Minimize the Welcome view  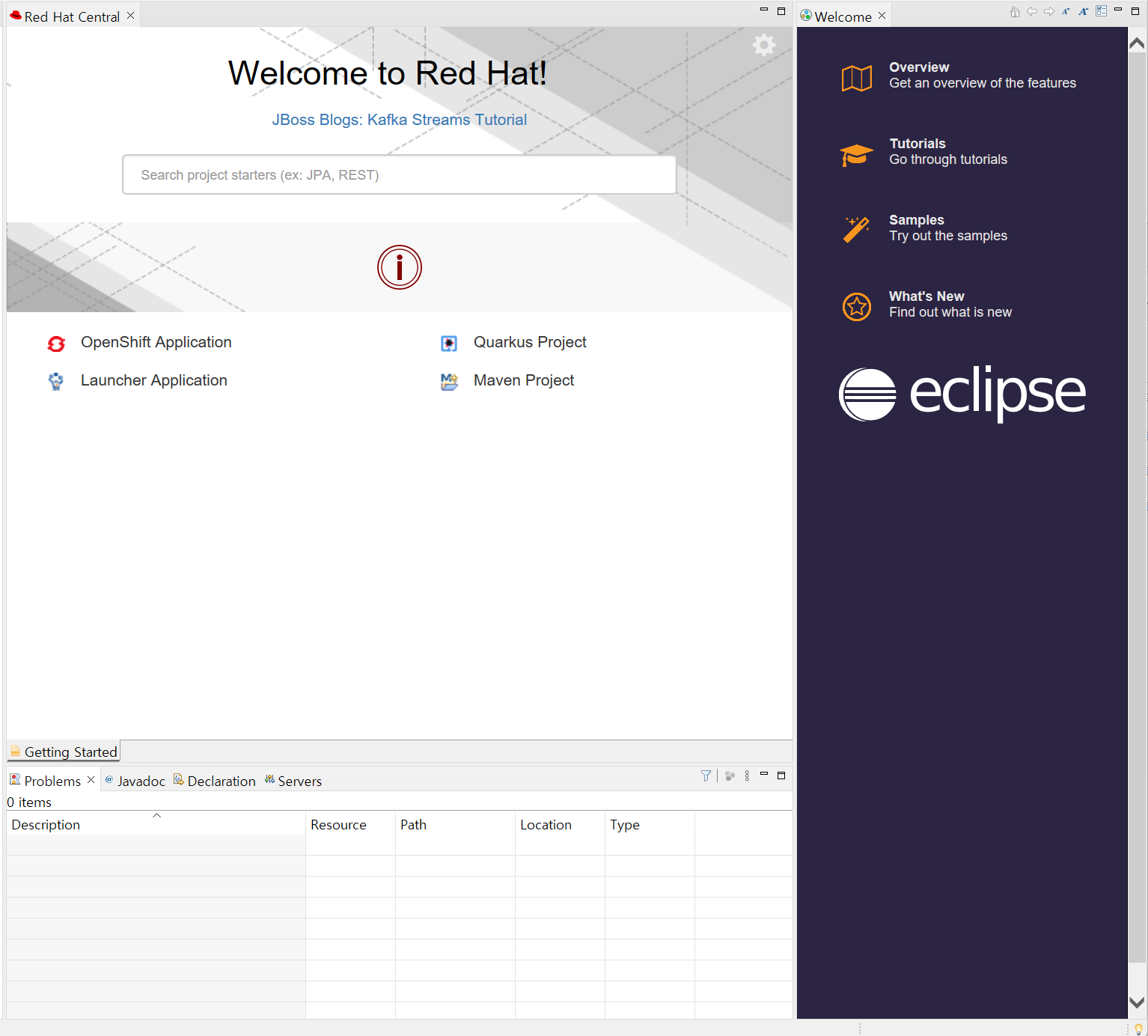coord(1118,10)
